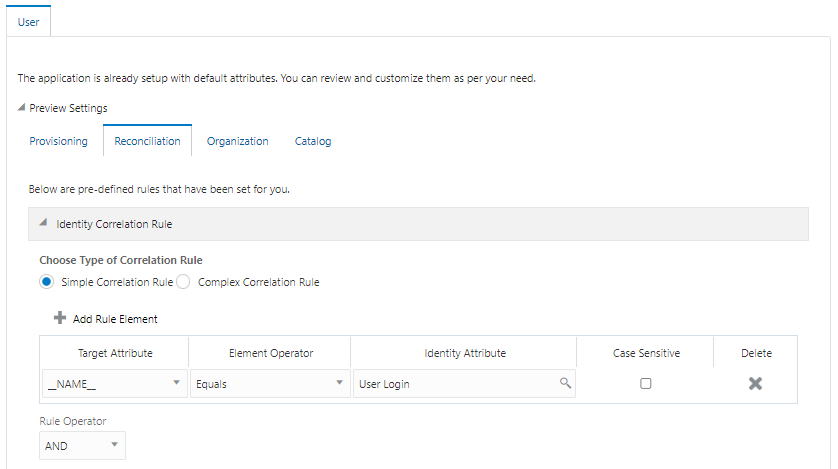838x469 pixels.
Task: Collapse the Preview Settings triangle
Action: (x=22, y=108)
